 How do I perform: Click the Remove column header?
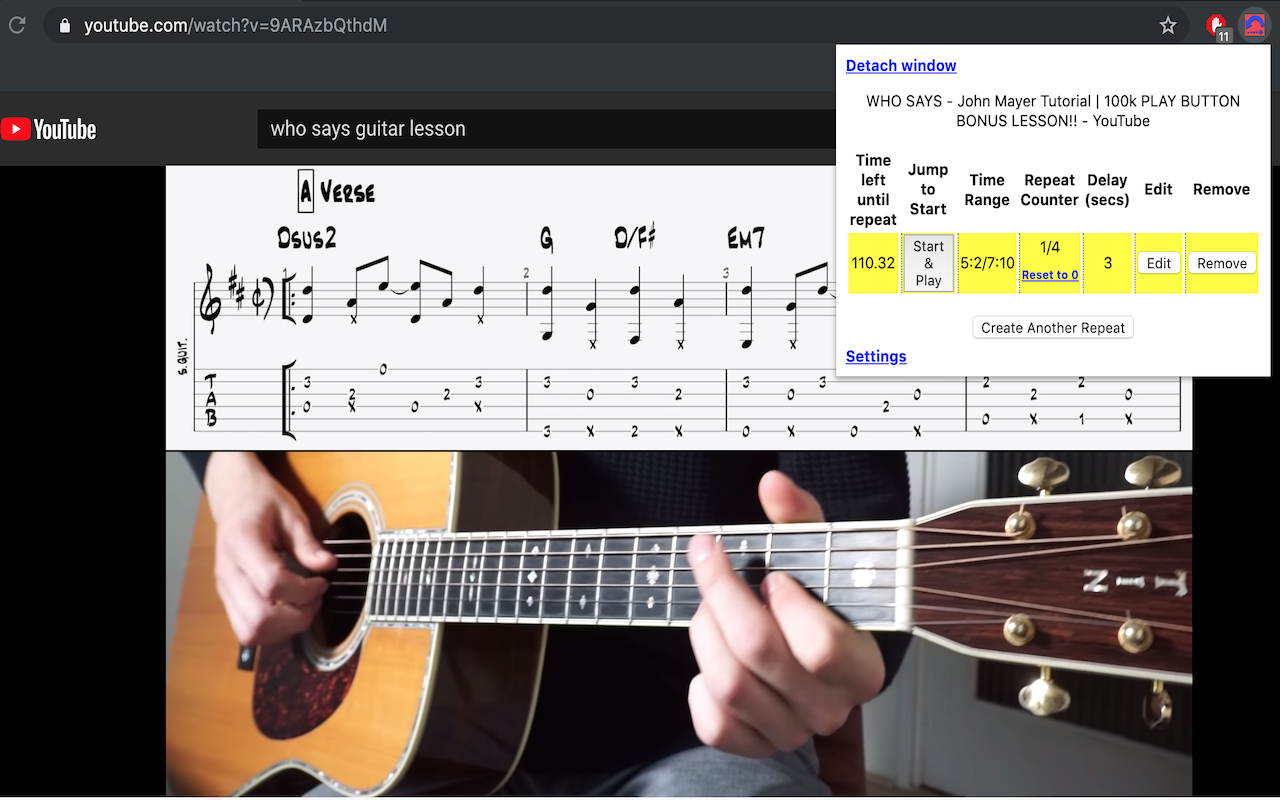pyautogui.click(x=1221, y=189)
